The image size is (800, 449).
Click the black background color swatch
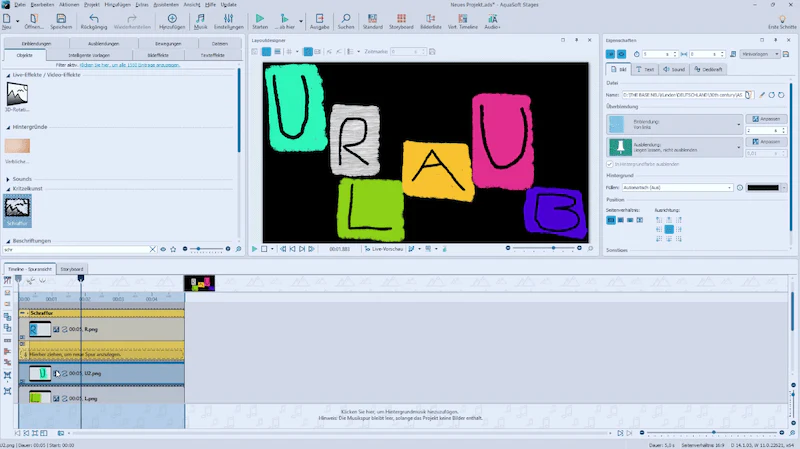pos(763,188)
